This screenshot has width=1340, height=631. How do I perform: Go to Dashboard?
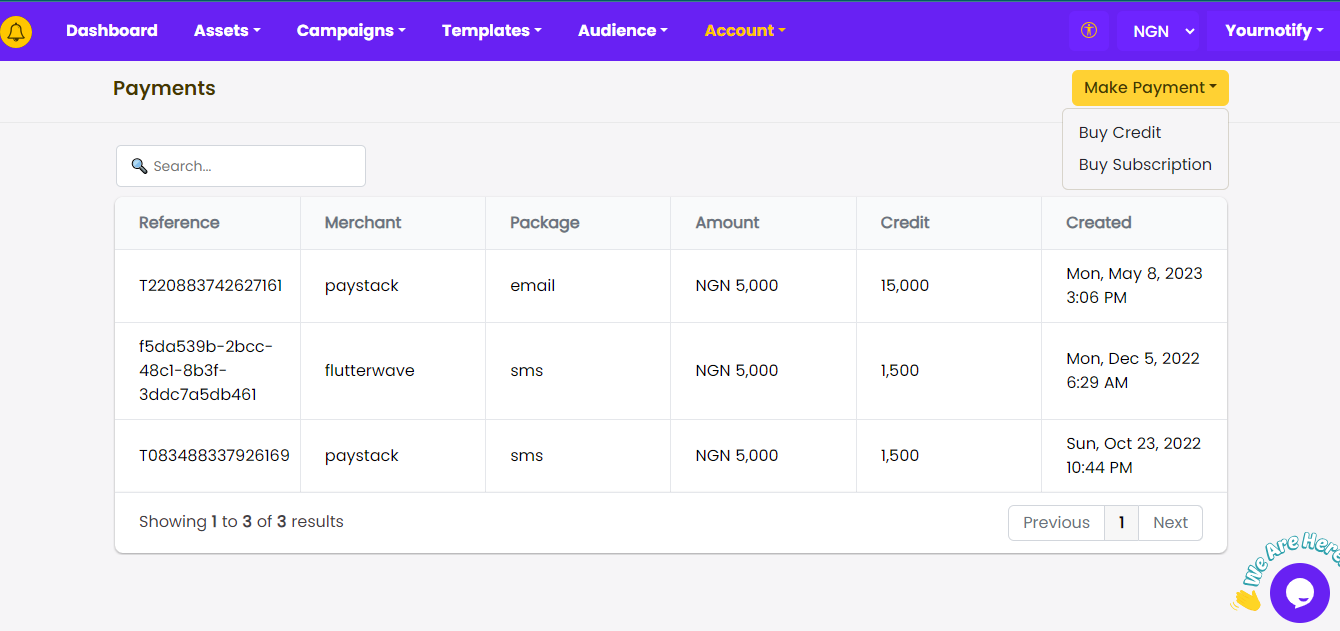(x=112, y=31)
